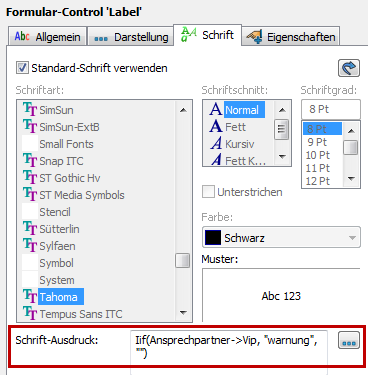Click the TrueType icon beside Snap ITC
The height and width of the screenshot is (375, 368).
pos(30,160)
